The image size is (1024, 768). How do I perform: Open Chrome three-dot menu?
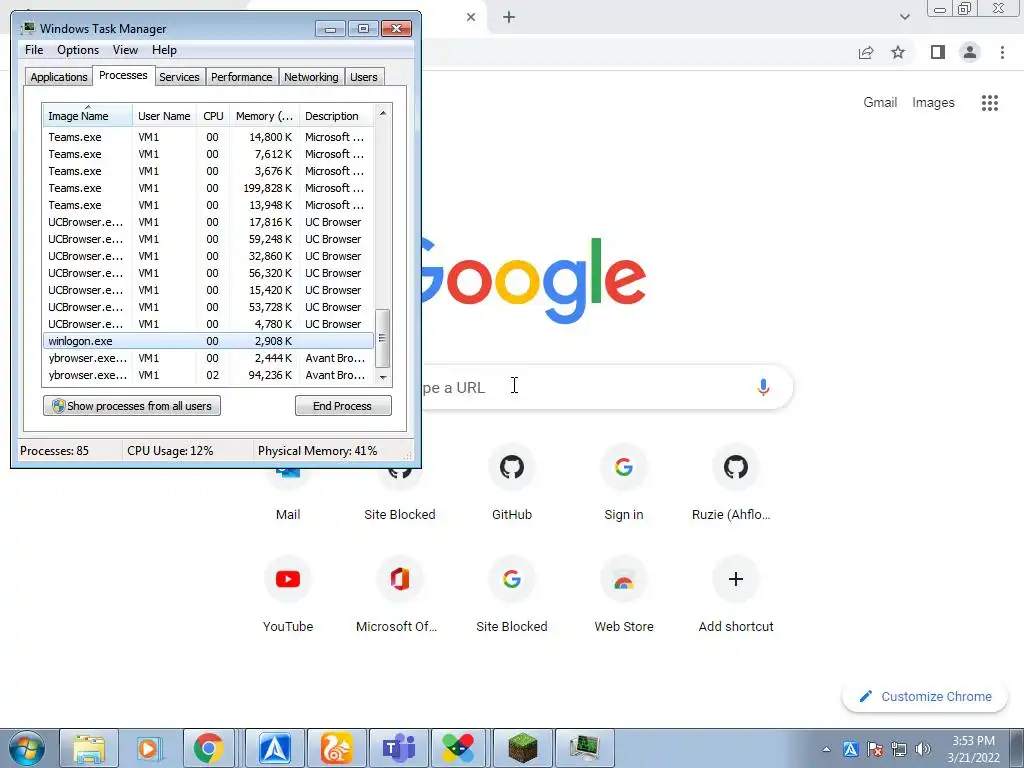click(1002, 52)
